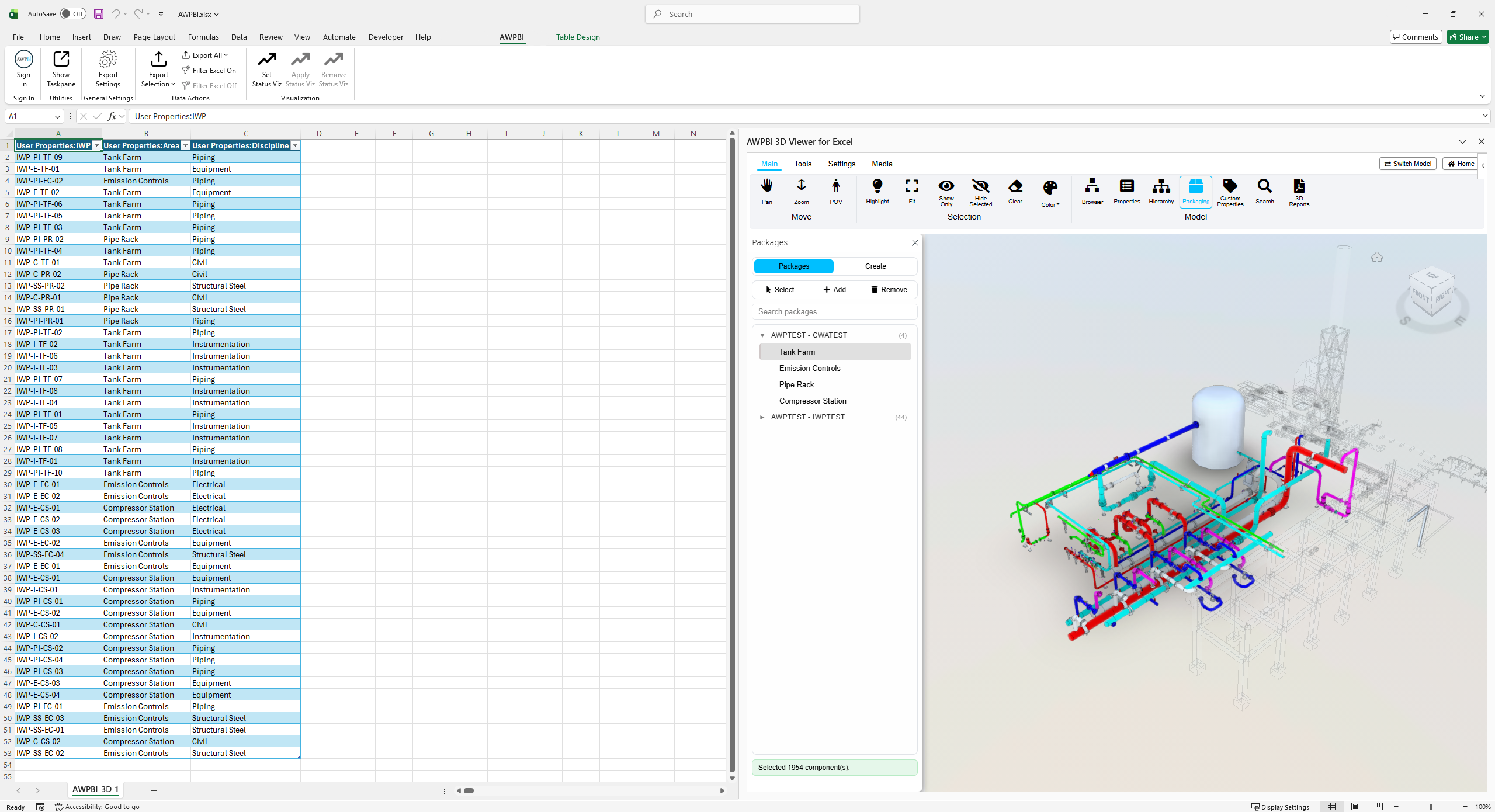1495x812 pixels.
Task: Click the Select button in Packages panel
Action: tap(779, 290)
